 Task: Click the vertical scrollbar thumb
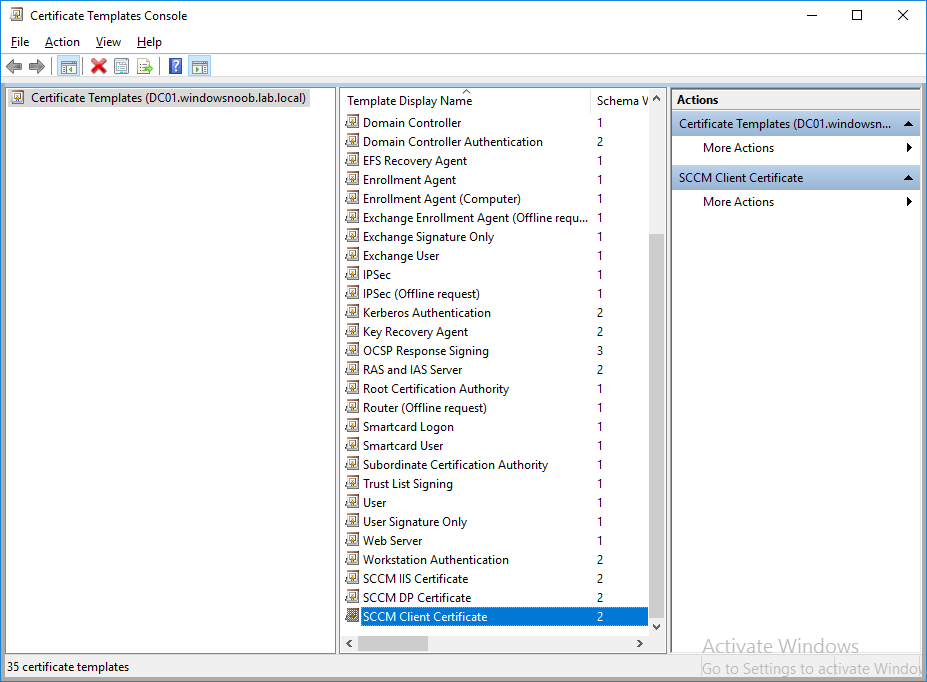click(x=657, y=426)
